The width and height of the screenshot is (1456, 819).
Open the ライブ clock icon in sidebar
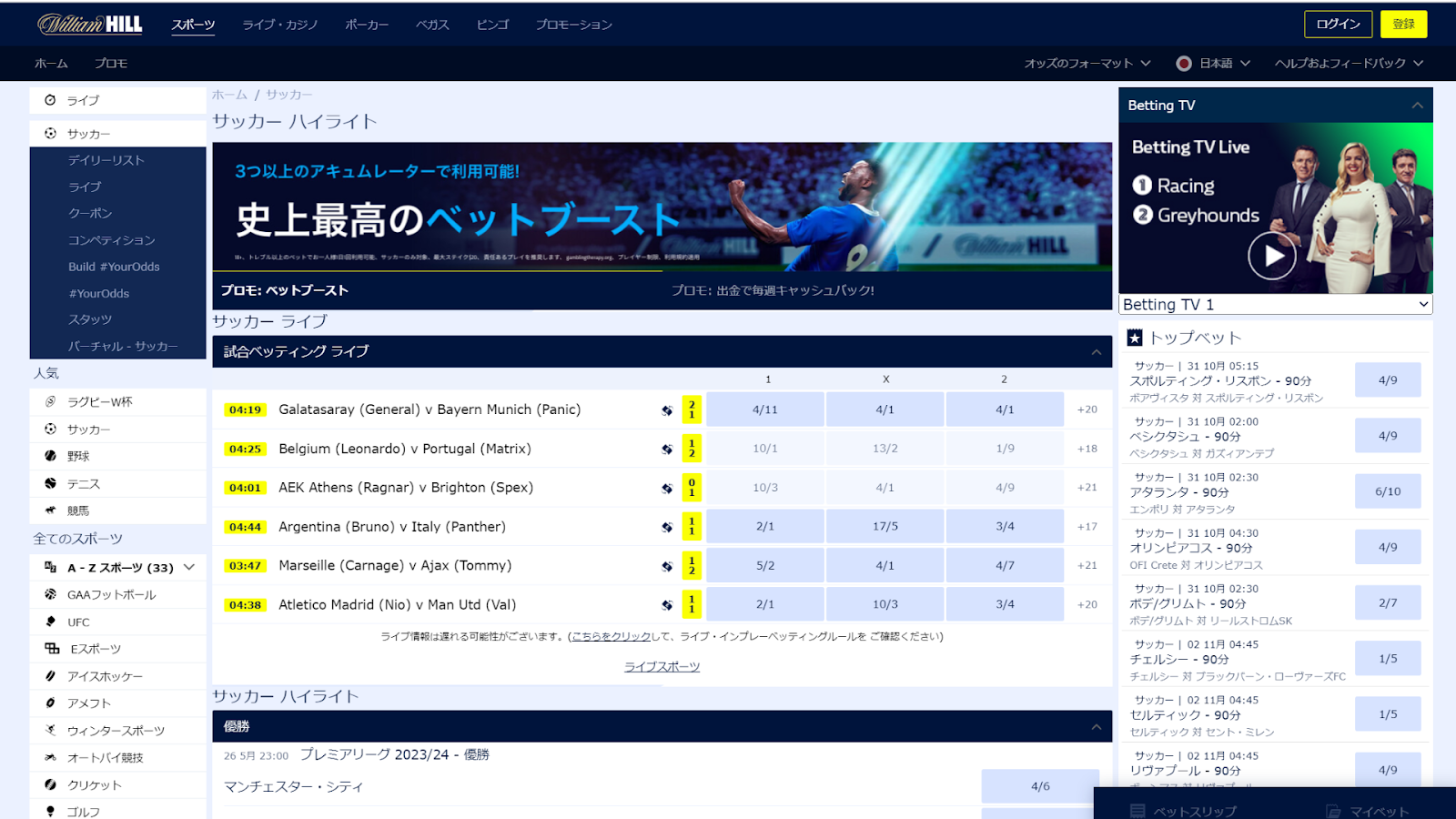pos(50,100)
